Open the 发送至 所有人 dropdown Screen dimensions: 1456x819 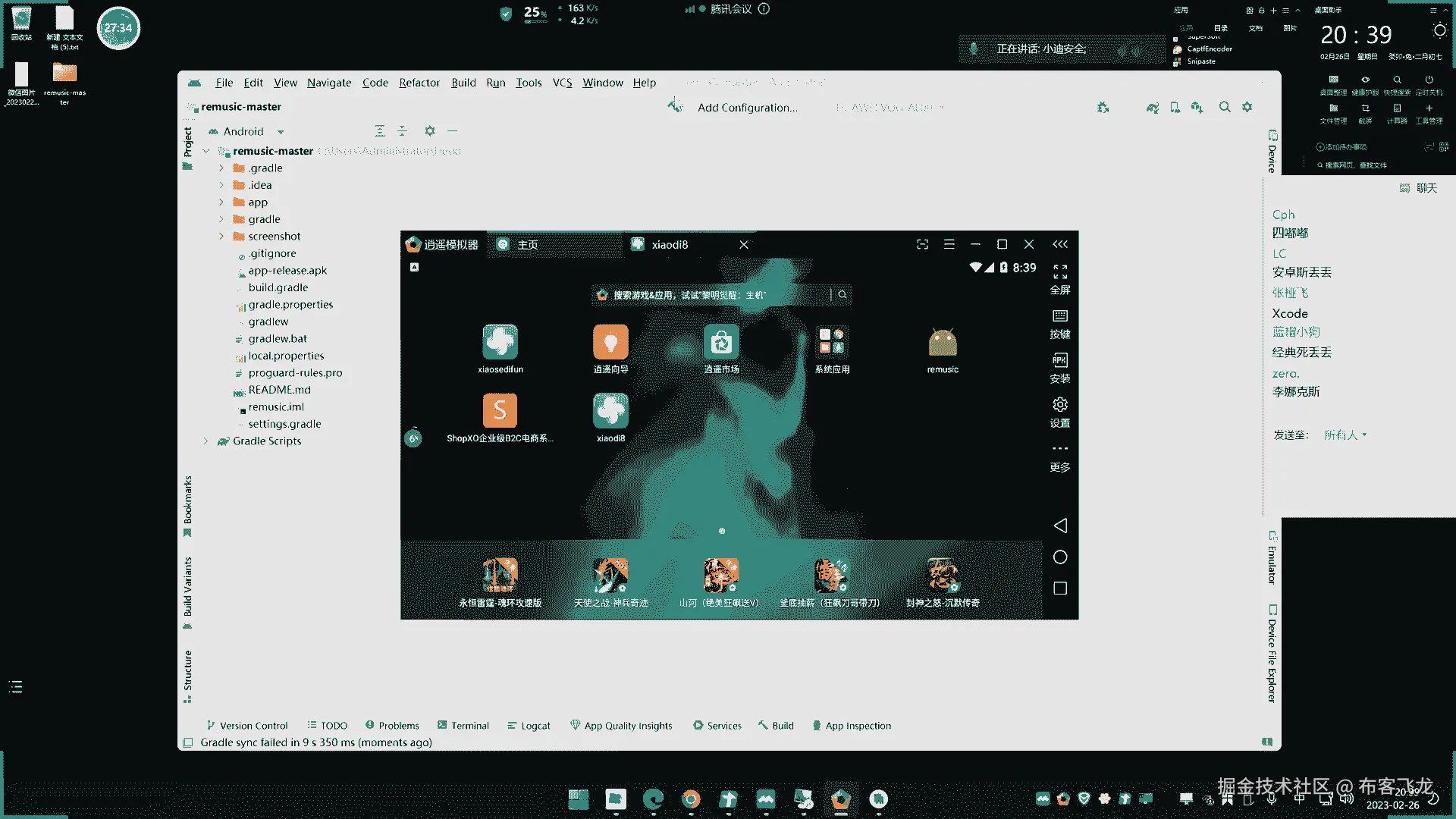1345,435
